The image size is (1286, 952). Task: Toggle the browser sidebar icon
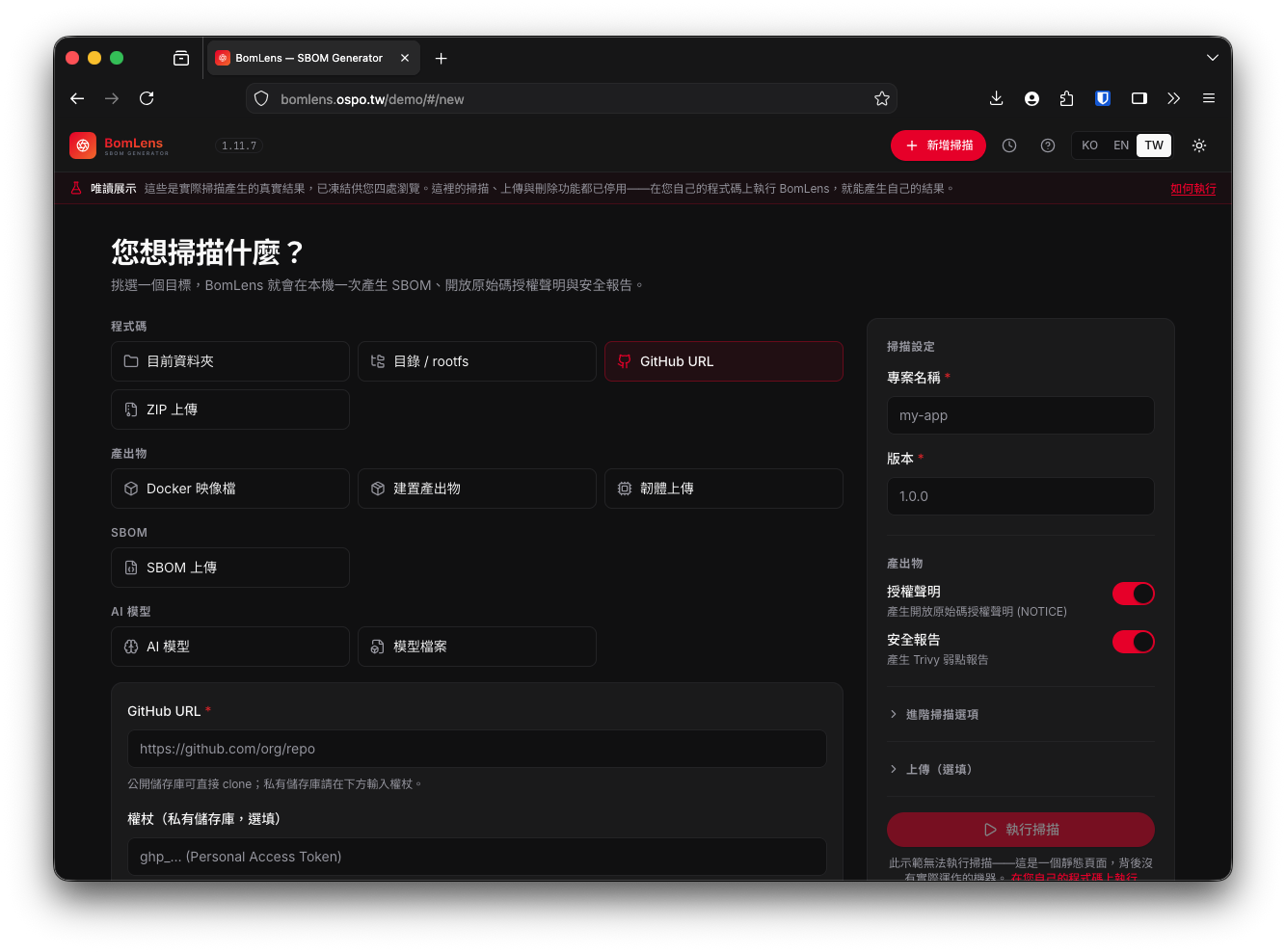[x=1139, y=98]
